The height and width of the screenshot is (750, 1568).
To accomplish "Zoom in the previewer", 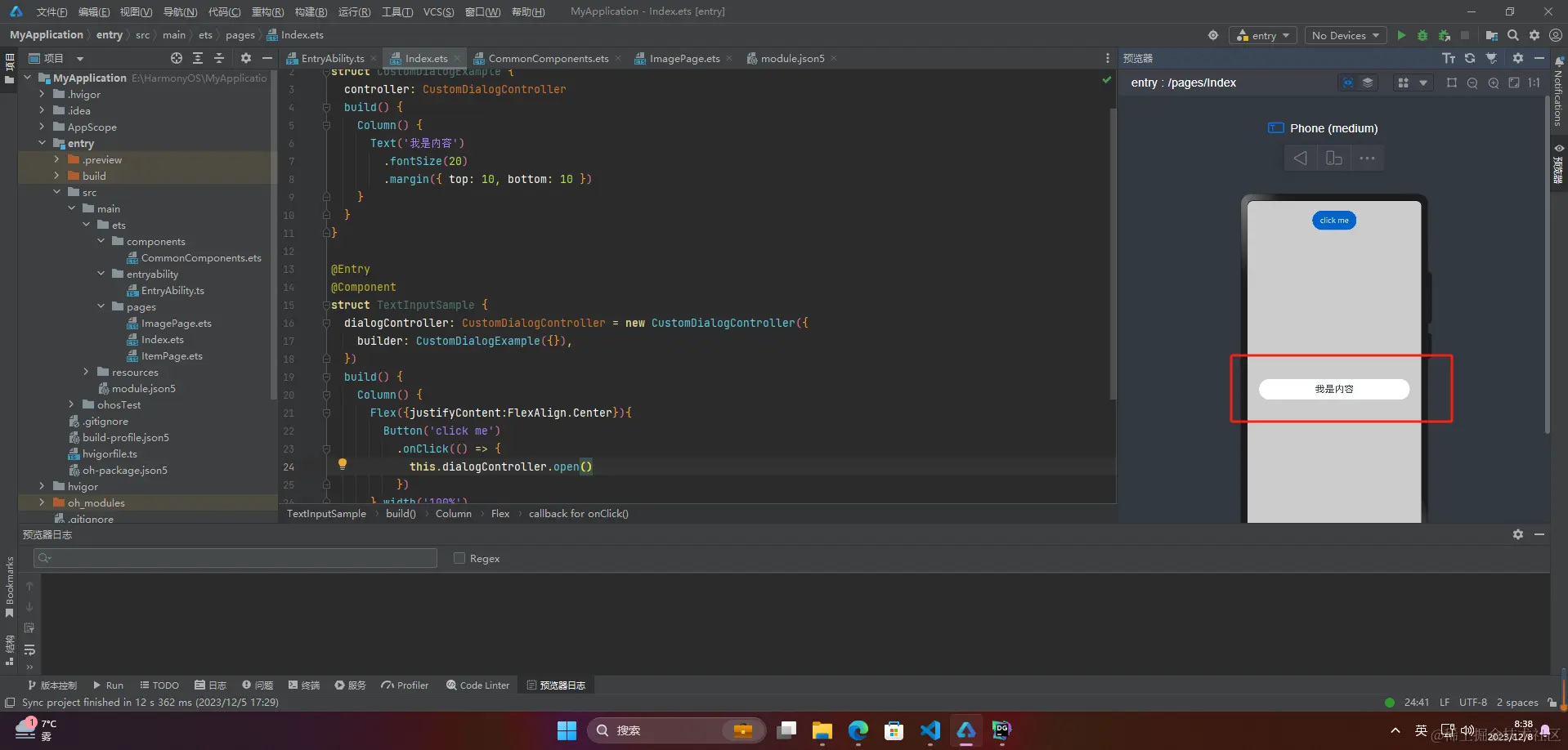I will pos(1494,83).
